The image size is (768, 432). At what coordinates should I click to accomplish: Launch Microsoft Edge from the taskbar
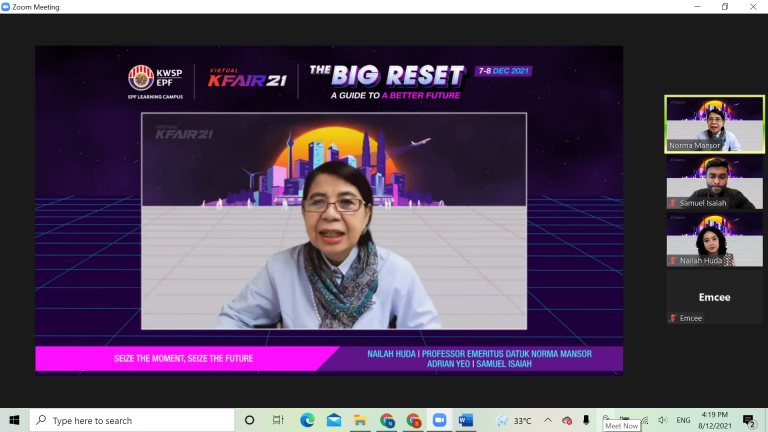click(x=308, y=420)
